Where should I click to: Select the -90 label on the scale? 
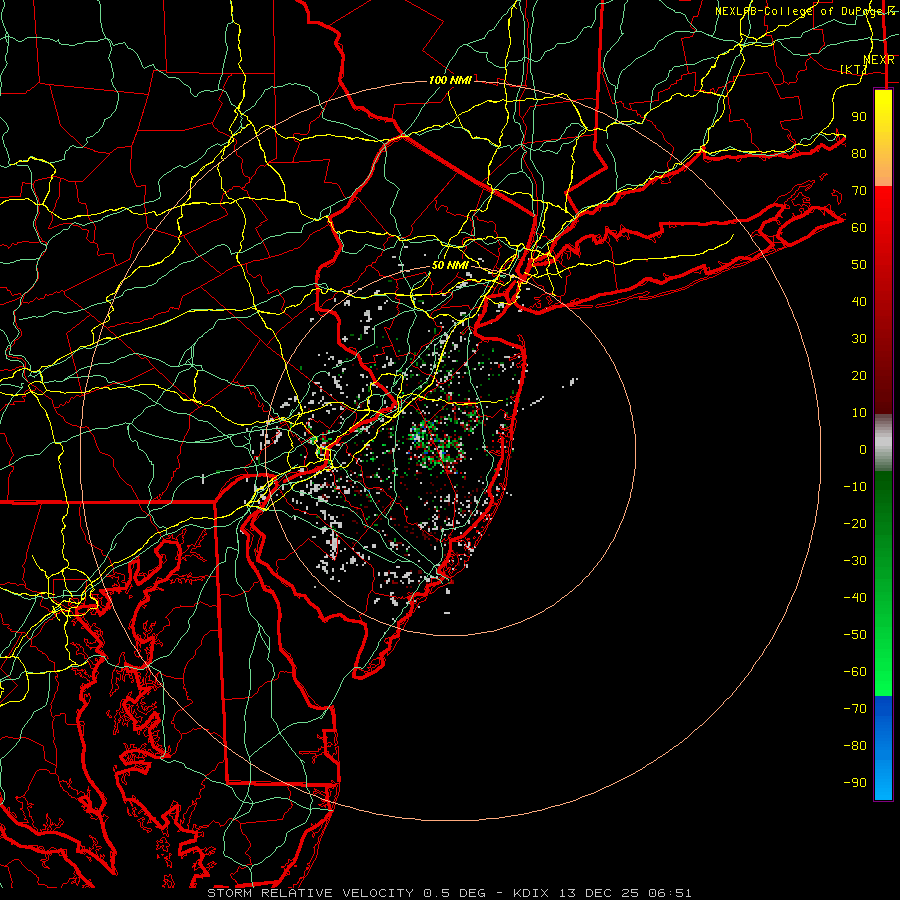[x=855, y=783]
